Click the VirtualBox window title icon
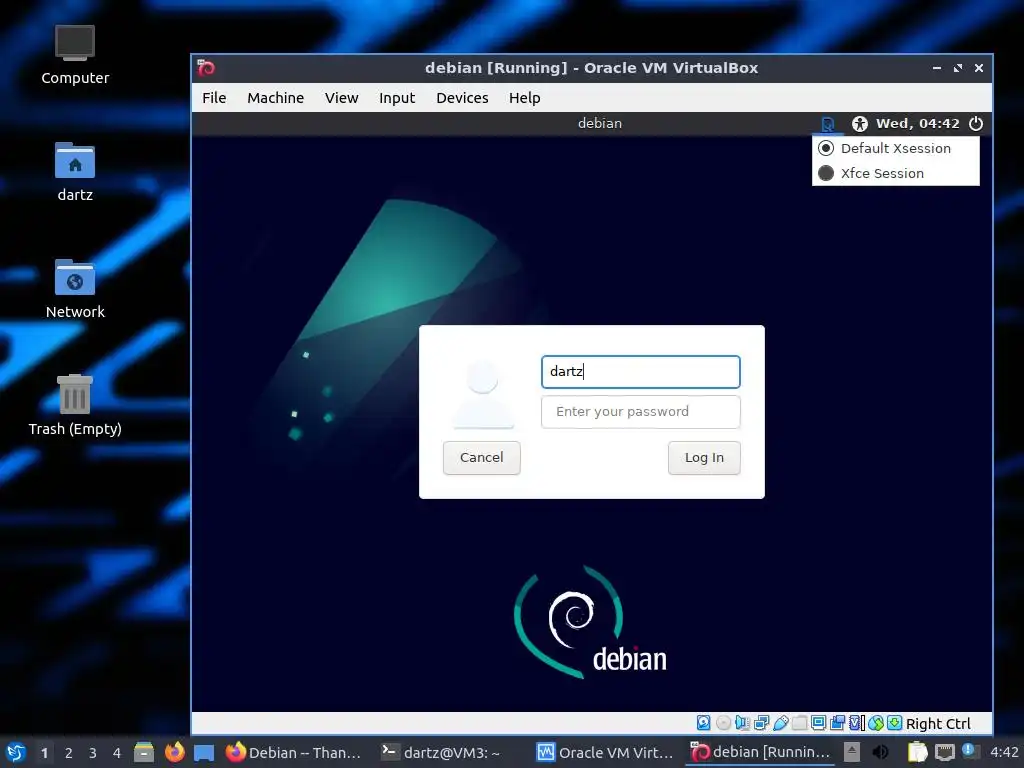 point(206,68)
